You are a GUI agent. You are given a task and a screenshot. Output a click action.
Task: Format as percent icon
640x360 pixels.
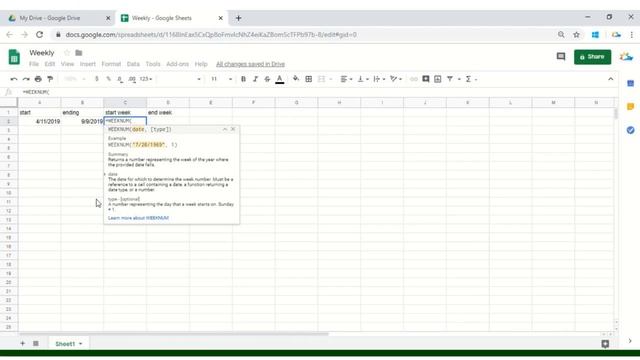pos(109,79)
